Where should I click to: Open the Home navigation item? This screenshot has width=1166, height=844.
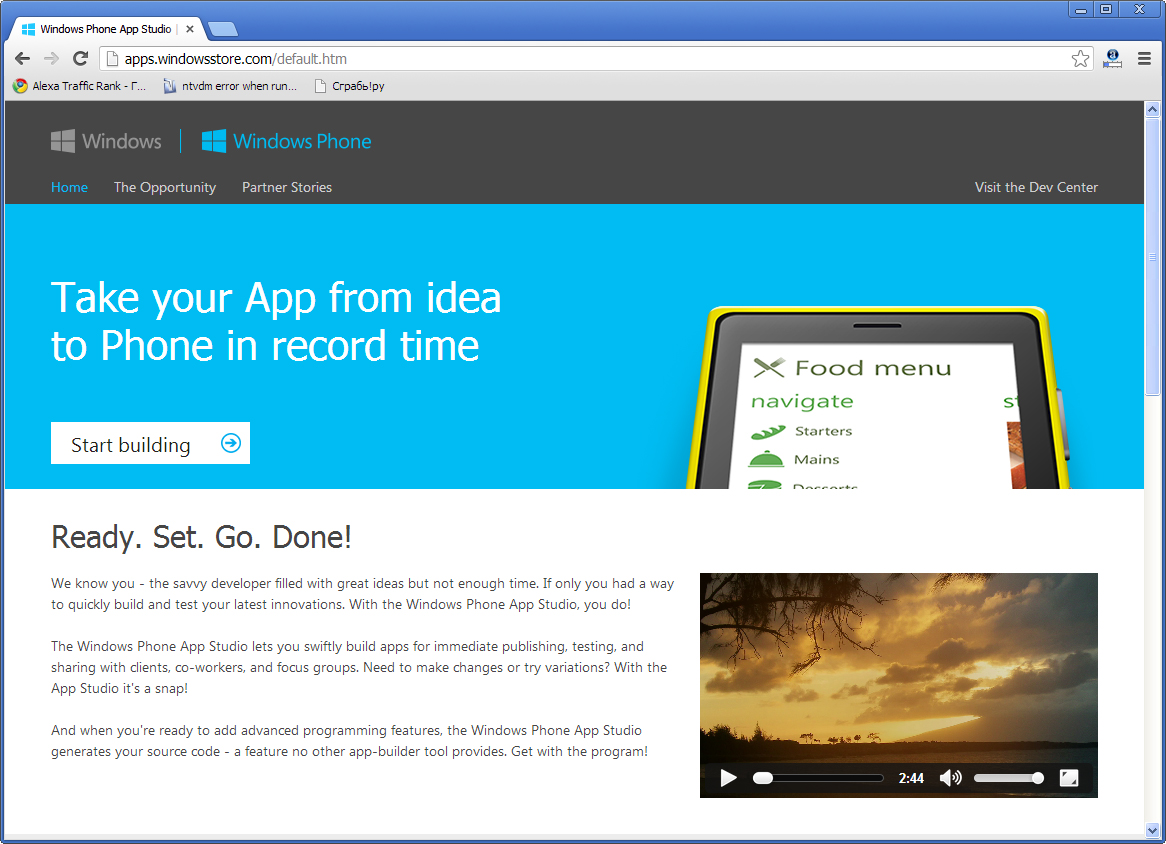tap(69, 187)
